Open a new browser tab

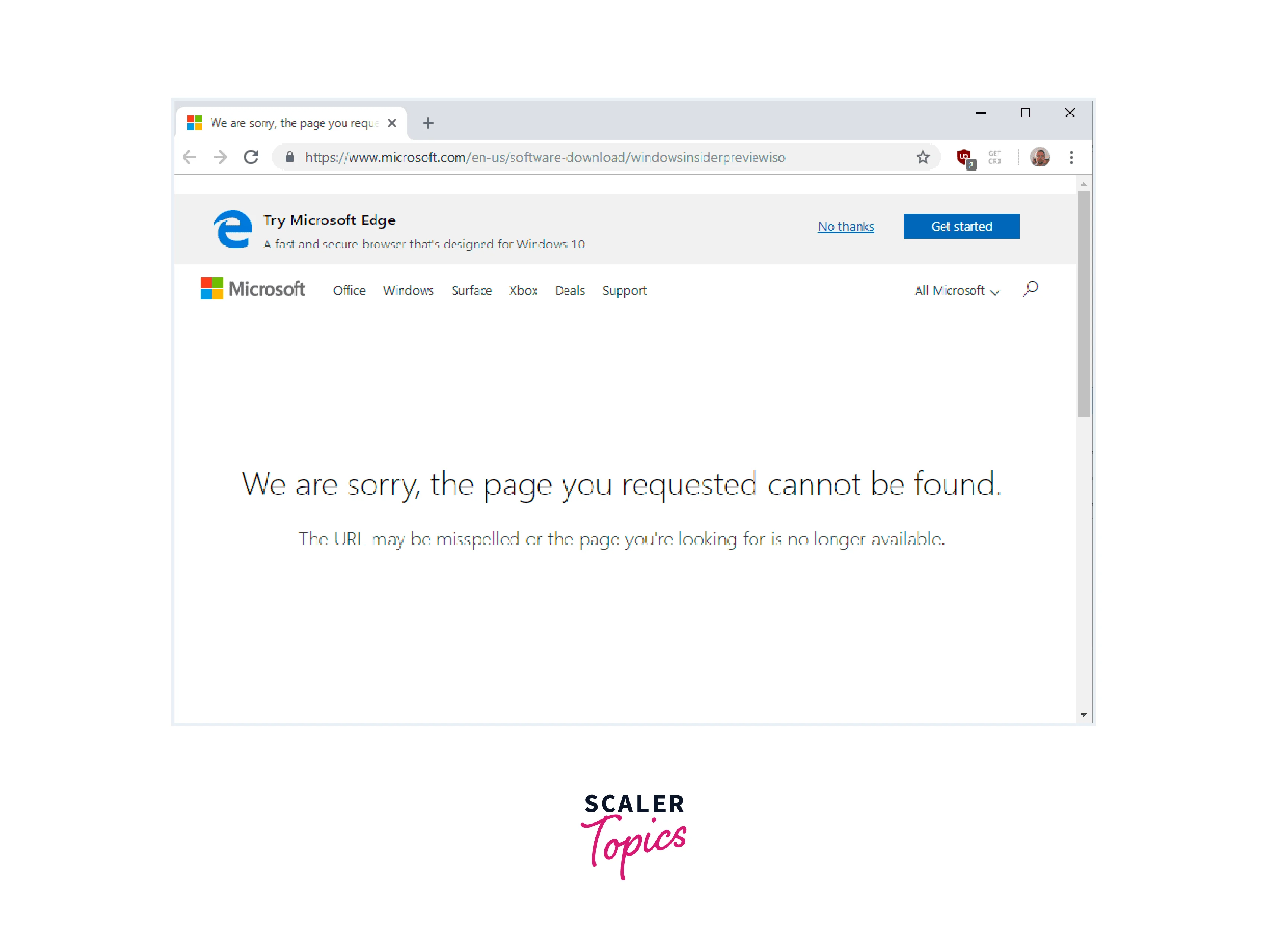click(x=428, y=123)
